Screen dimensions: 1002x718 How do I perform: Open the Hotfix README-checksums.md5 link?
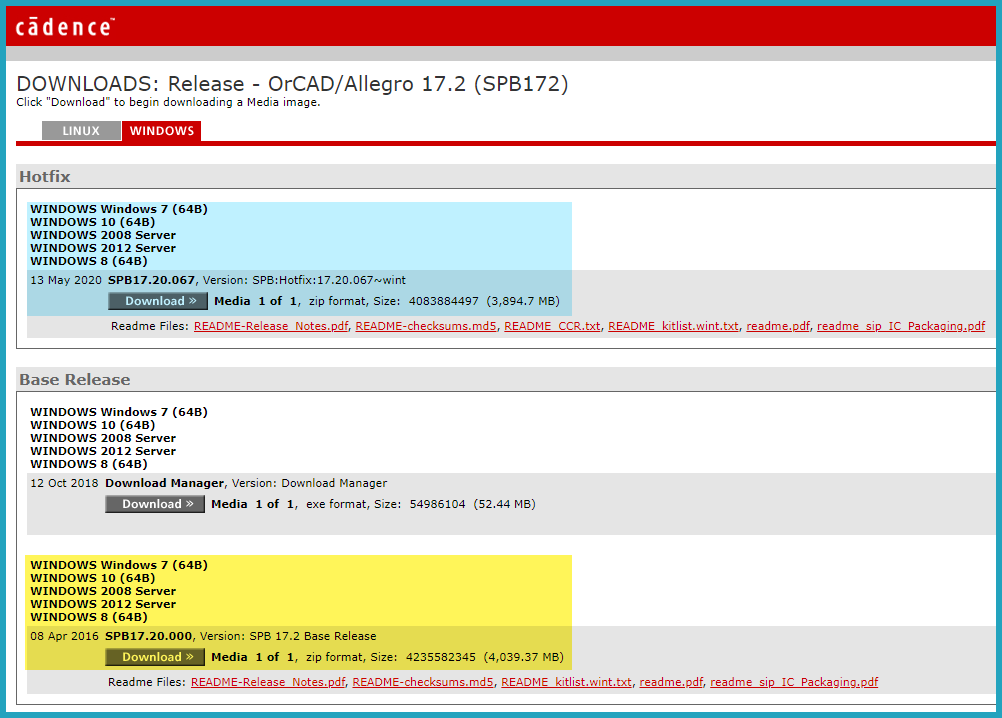click(x=426, y=326)
